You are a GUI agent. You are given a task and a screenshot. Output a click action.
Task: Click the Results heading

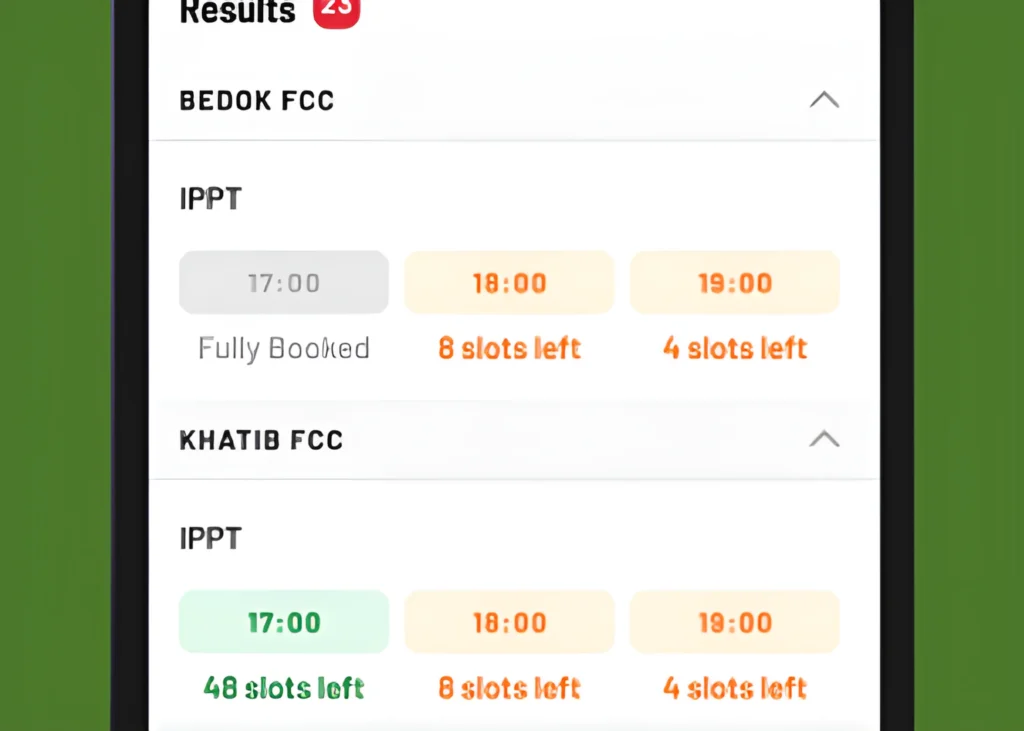point(237,13)
